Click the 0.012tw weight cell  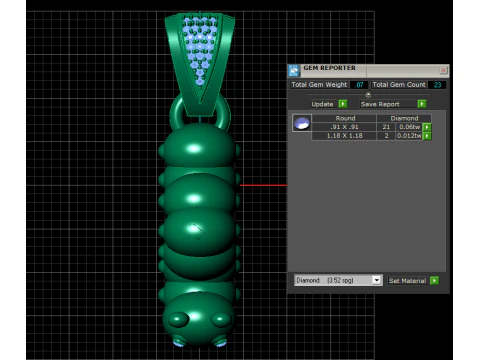(409, 136)
